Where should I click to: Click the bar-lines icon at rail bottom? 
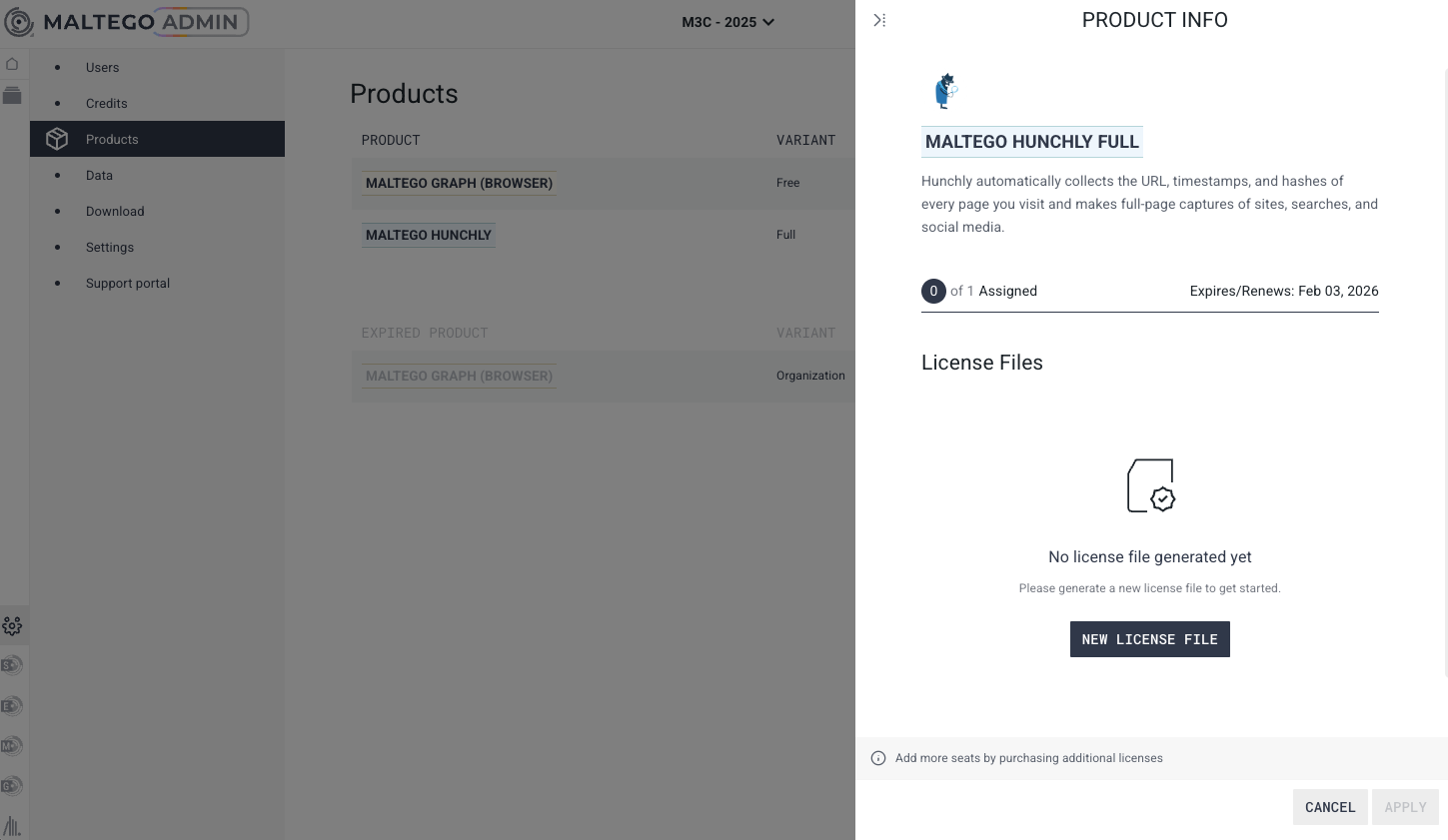click(12, 826)
